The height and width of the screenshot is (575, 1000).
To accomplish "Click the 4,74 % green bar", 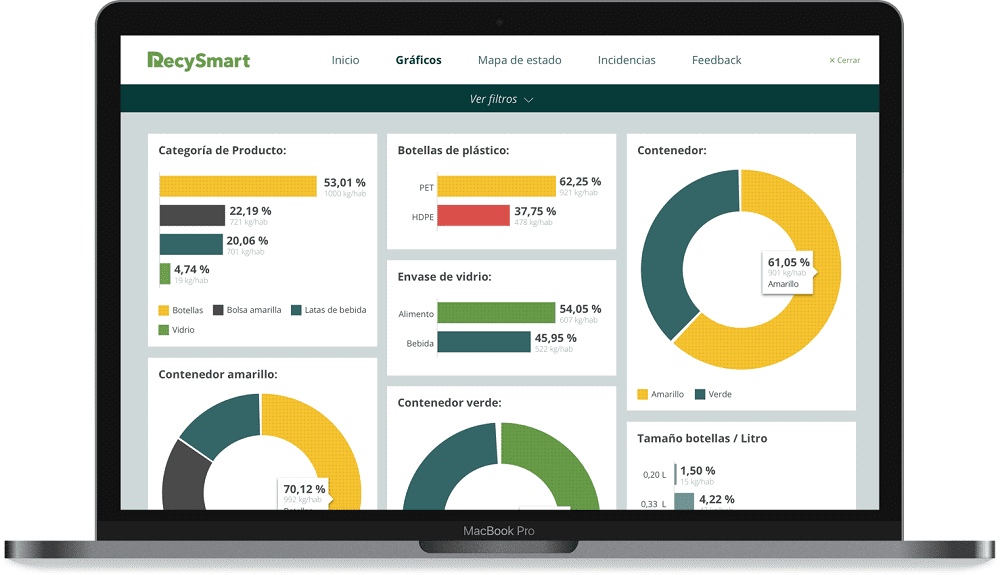I will click(165, 273).
